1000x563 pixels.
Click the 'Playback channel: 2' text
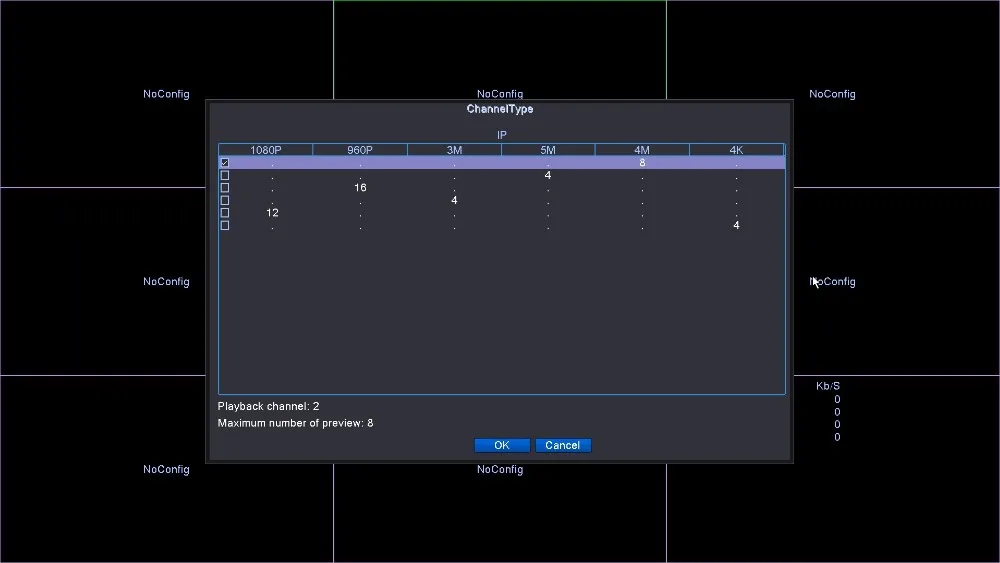coord(268,406)
